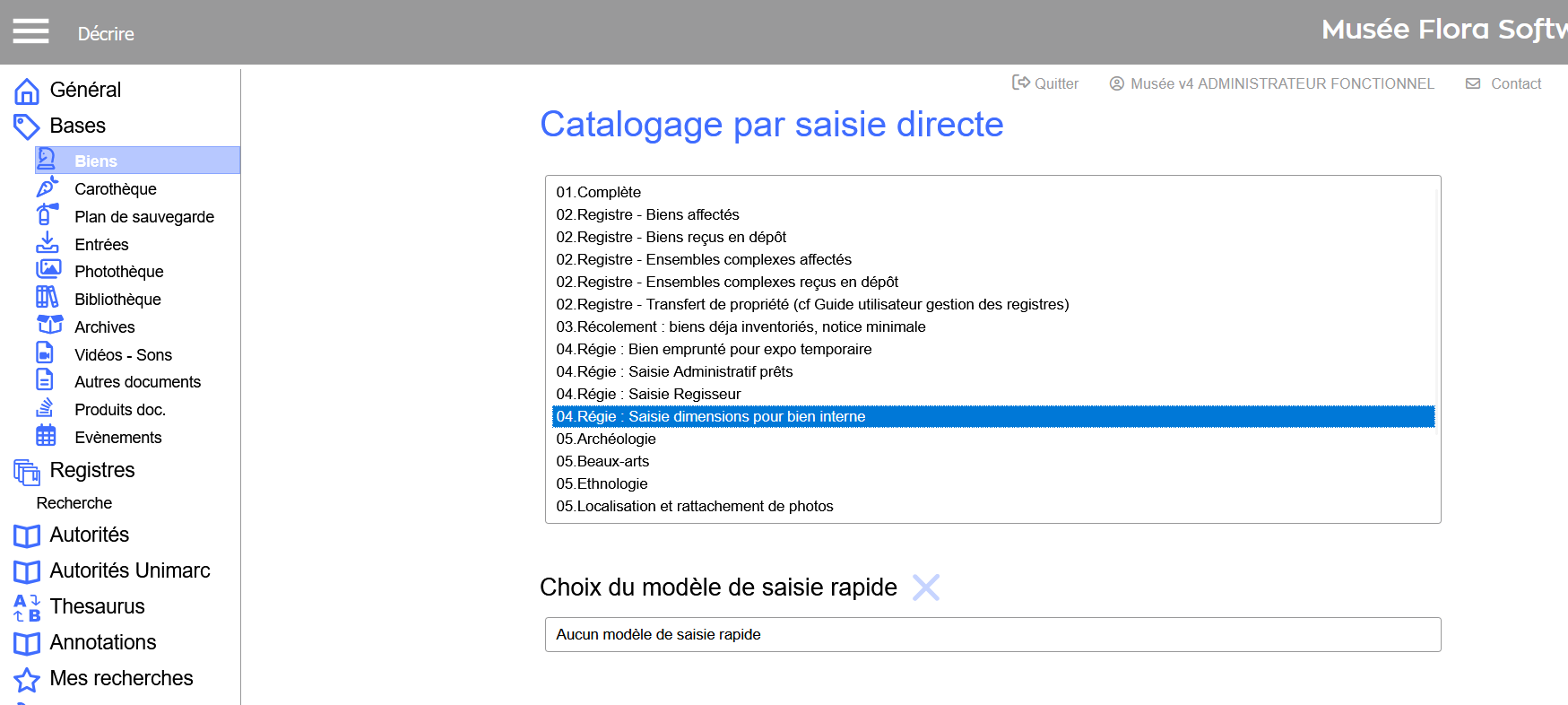Click the Registres stacked pages icon

pyautogui.click(x=27, y=472)
